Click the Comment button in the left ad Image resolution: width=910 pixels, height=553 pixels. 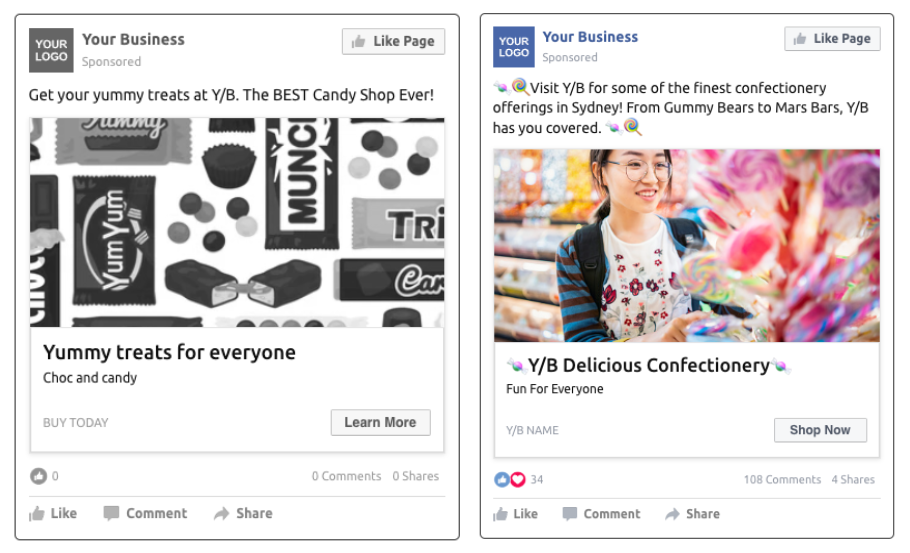coord(145,513)
